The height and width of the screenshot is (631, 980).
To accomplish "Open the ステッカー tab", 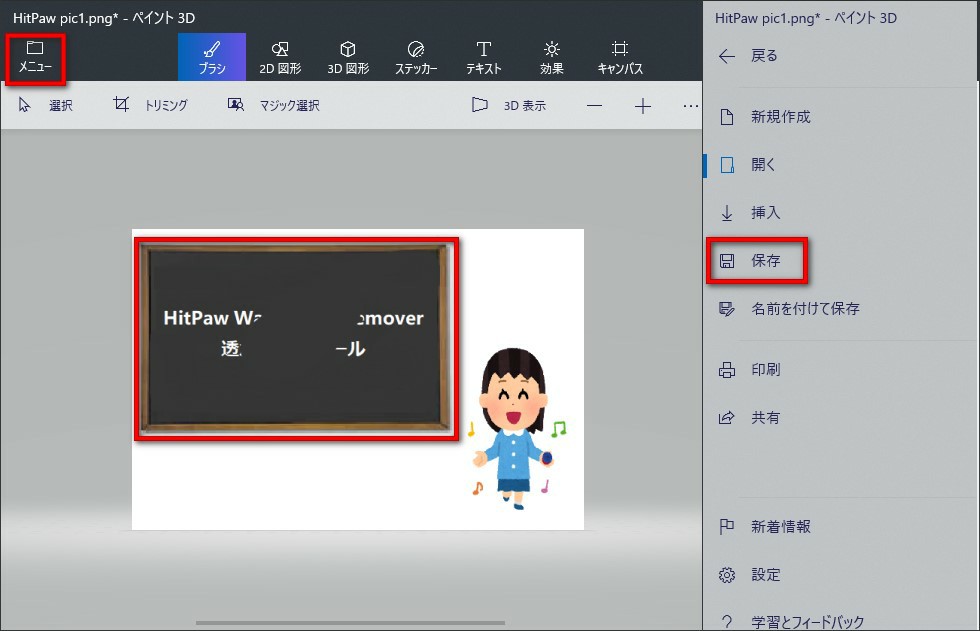I will point(416,57).
